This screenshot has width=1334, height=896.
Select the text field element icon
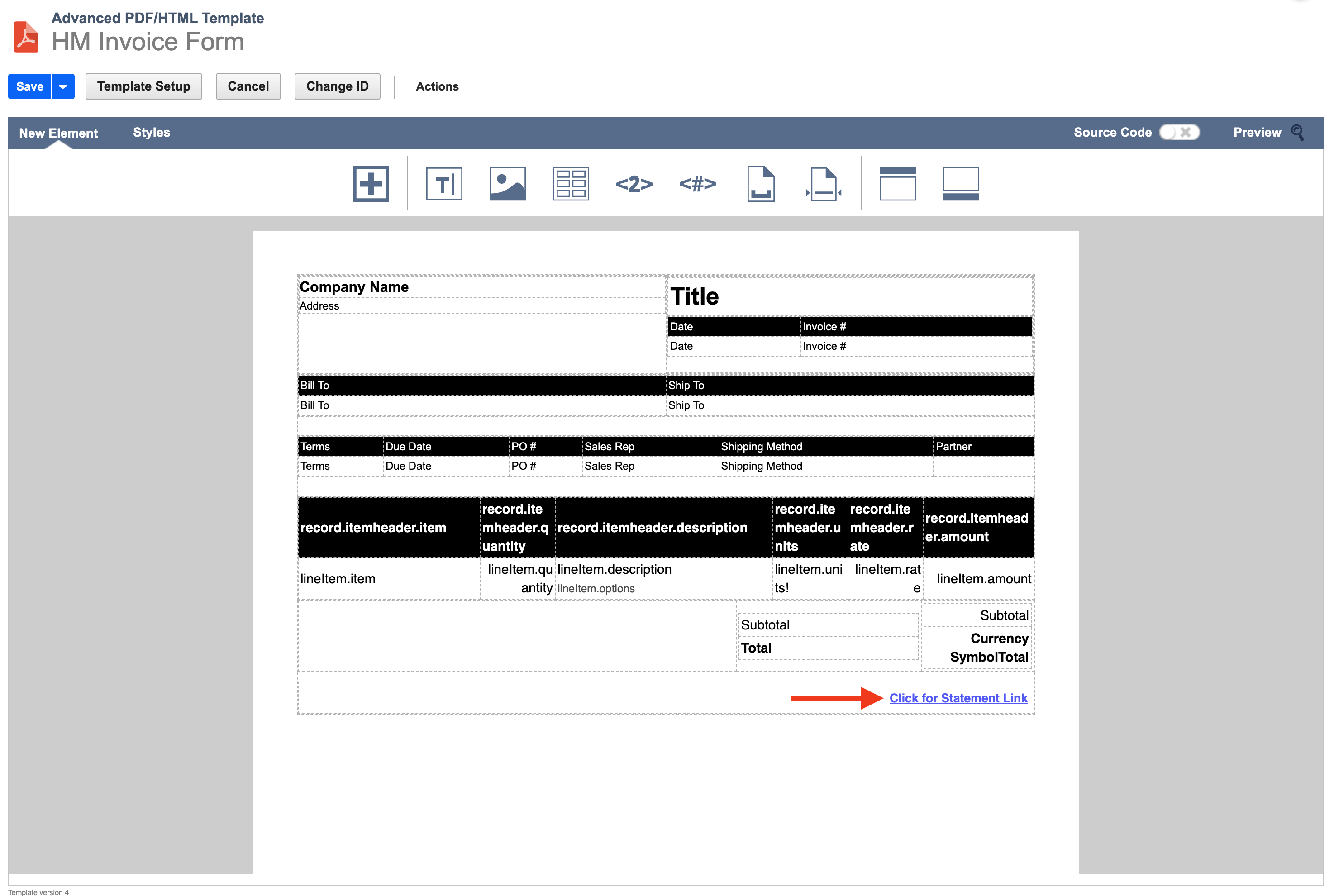click(x=444, y=183)
